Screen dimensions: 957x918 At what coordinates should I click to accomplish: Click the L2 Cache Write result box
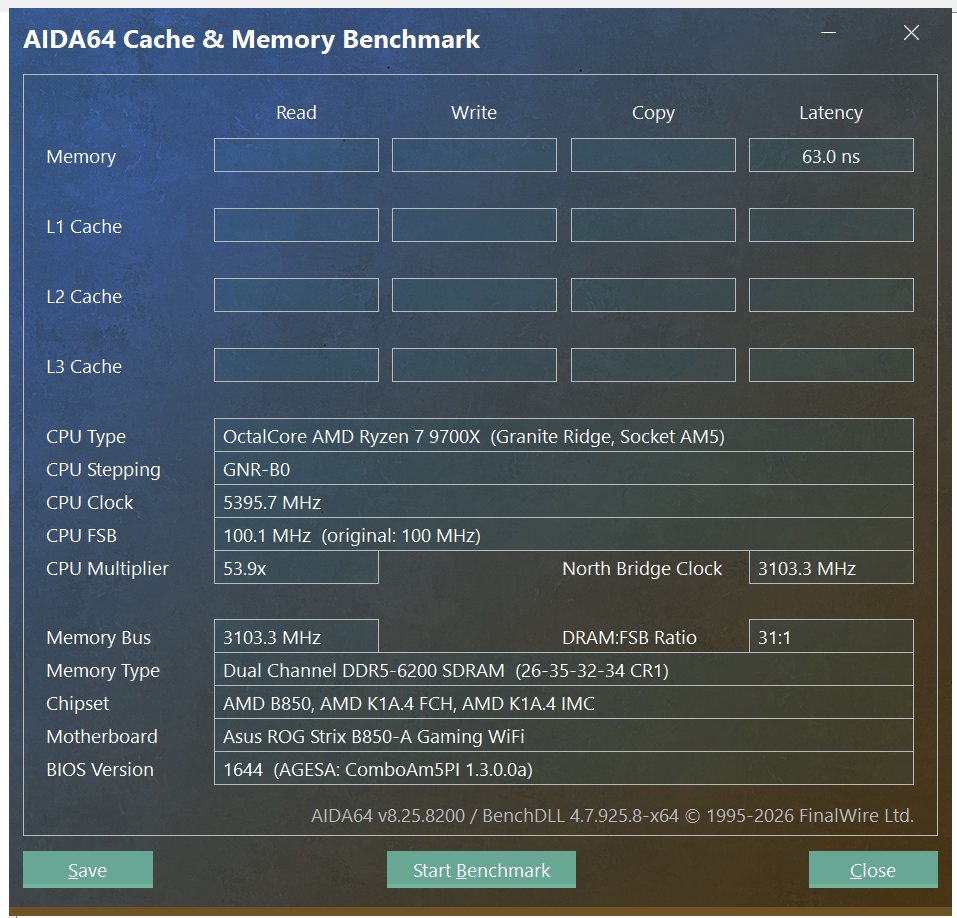pos(474,295)
